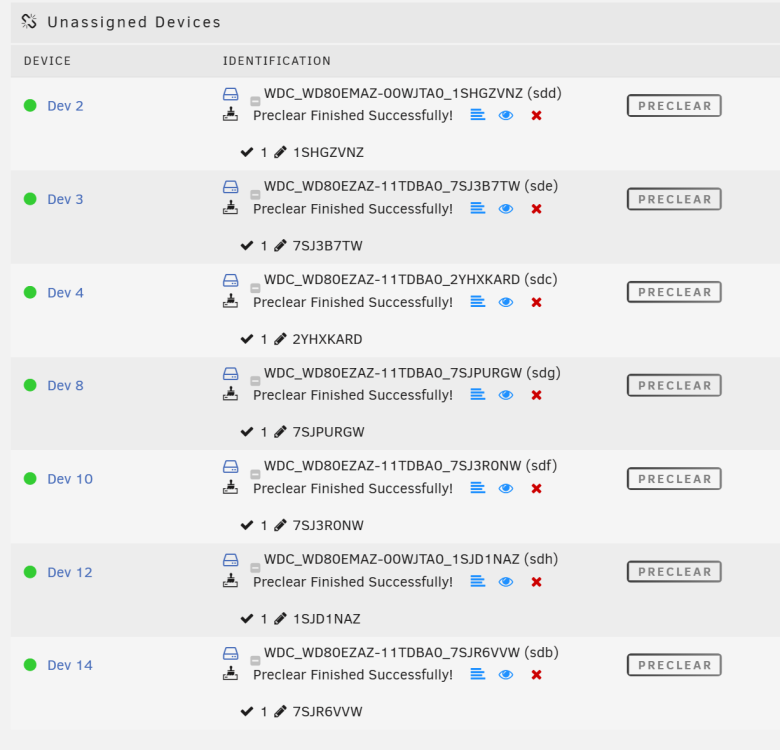
Task: Click red X to clear Dev 3 preclear status
Action: [x=536, y=209]
